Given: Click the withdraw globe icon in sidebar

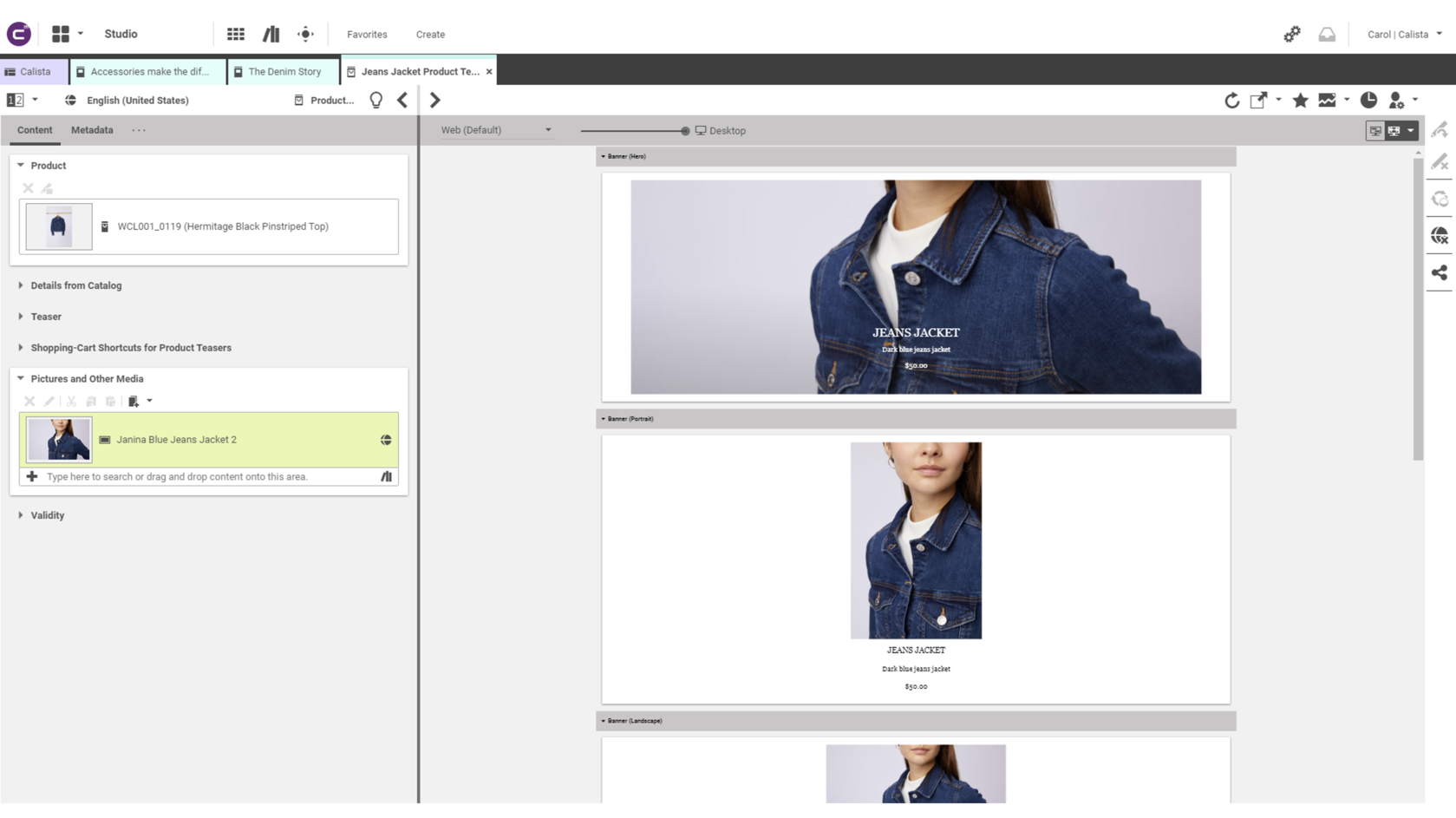Looking at the screenshot, I should (x=1440, y=235).
